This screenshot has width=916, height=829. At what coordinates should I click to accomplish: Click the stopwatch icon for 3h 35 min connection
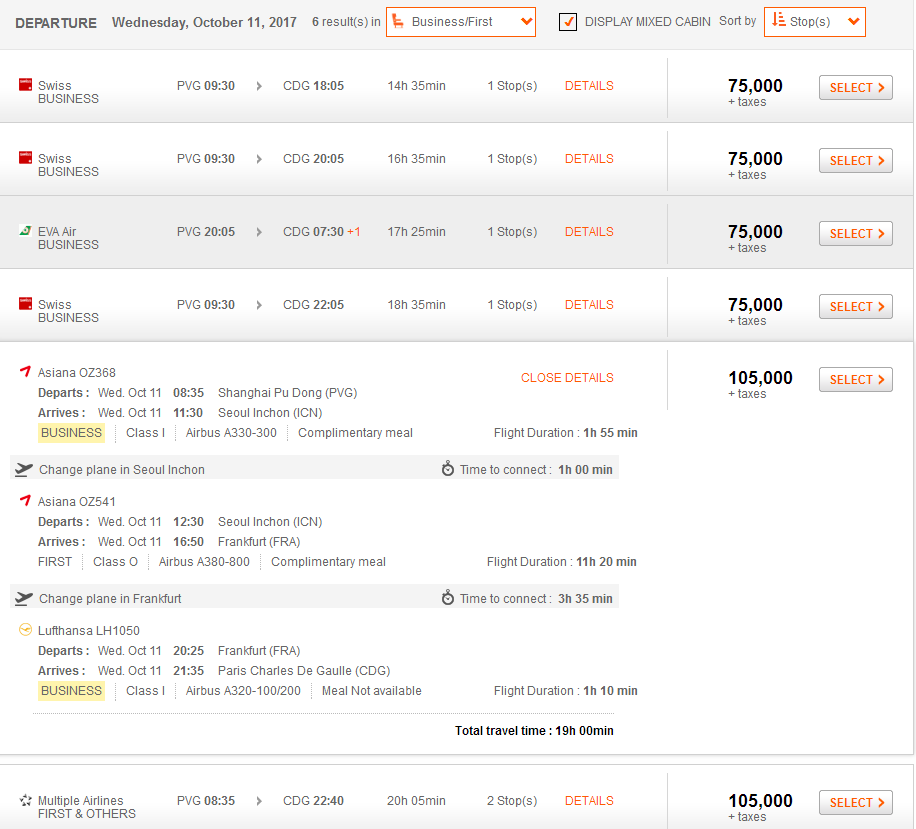447,598
